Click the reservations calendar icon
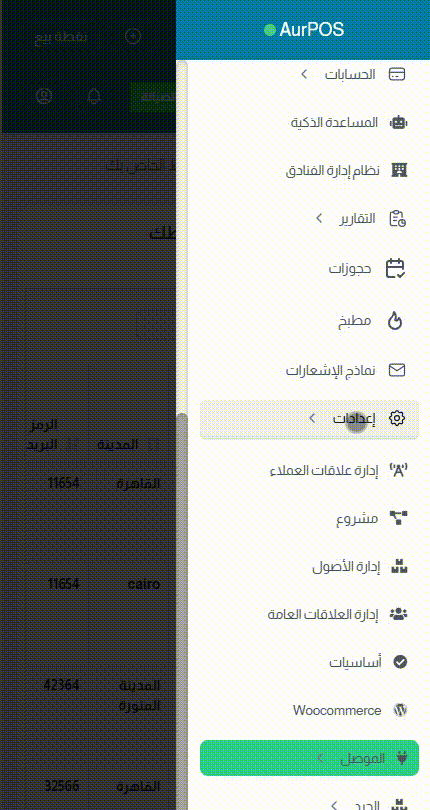The image size is (430, 810). click(396, 269)
